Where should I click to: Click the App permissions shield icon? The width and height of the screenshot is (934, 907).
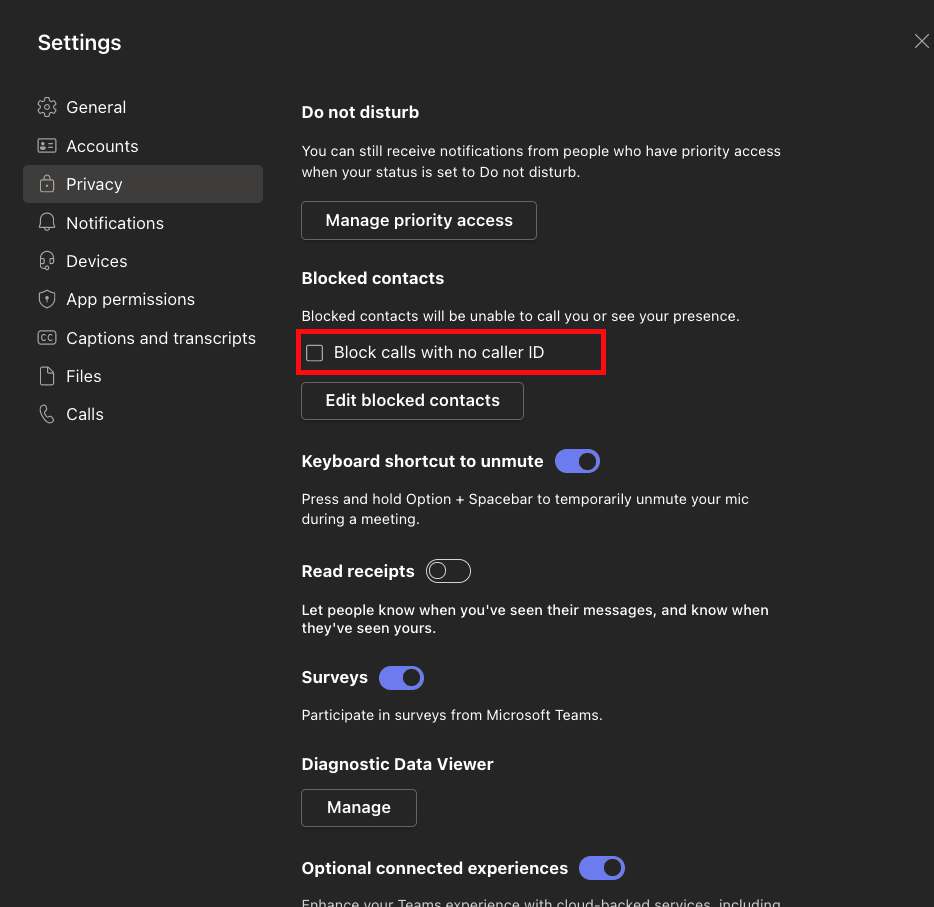46,299
